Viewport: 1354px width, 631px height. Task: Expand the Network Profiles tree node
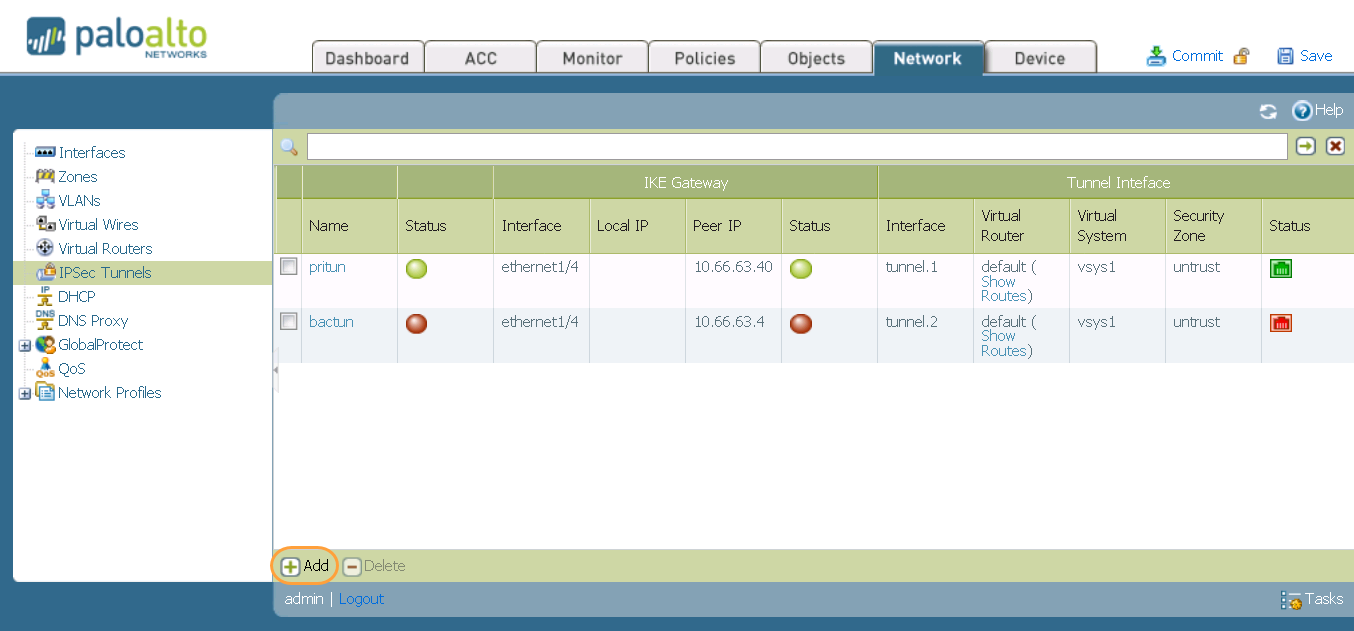click(x=25, y=393)
